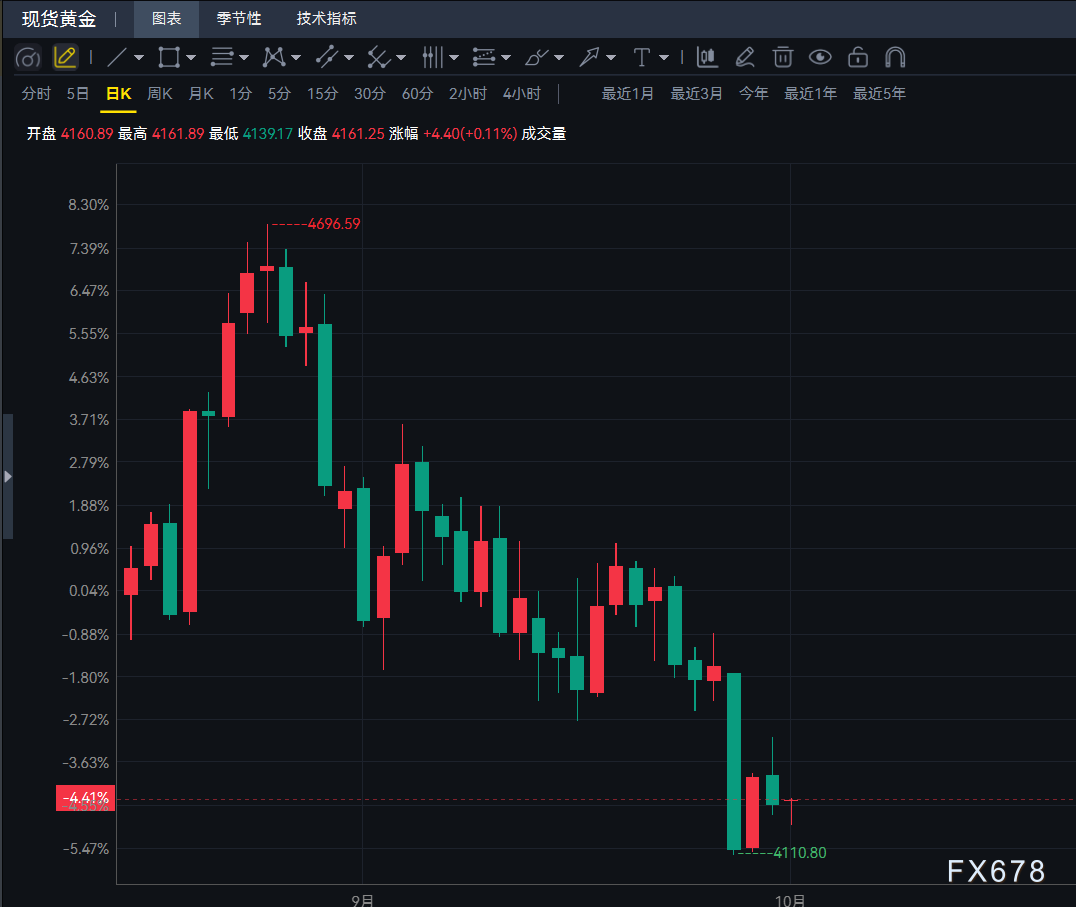Click the red -4.41% price label
The width and height of the screenshot is (1076, 907).
(85, 798)
